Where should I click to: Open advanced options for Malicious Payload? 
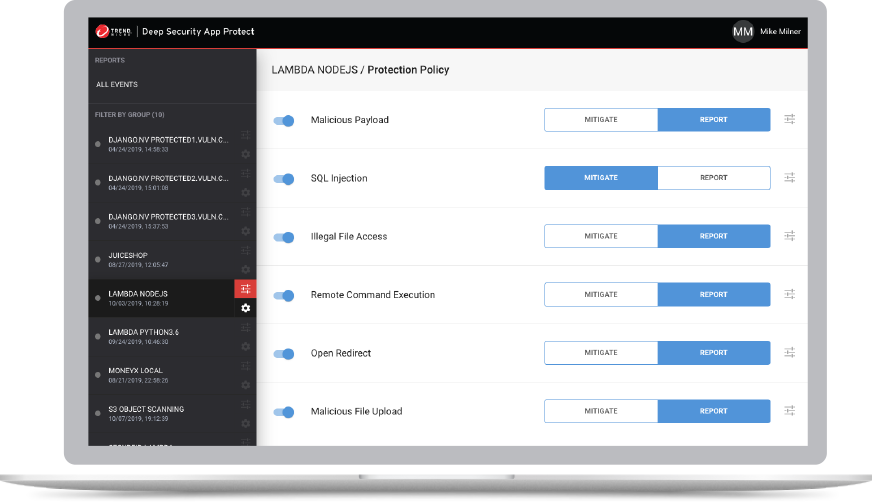point(789,119)
